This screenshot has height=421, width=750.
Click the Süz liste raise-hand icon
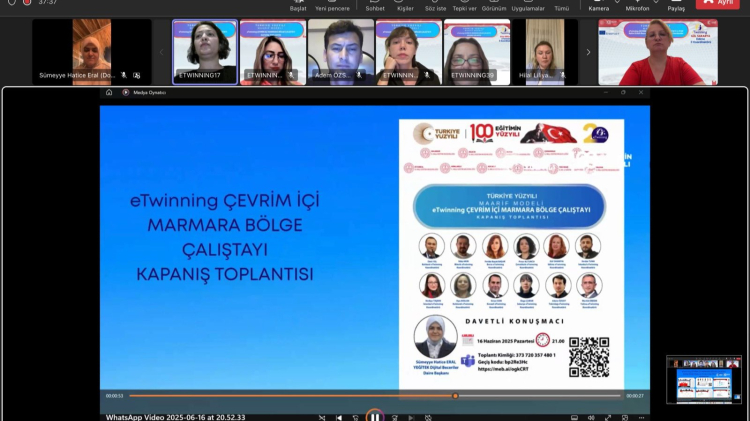tap(435, 6)
